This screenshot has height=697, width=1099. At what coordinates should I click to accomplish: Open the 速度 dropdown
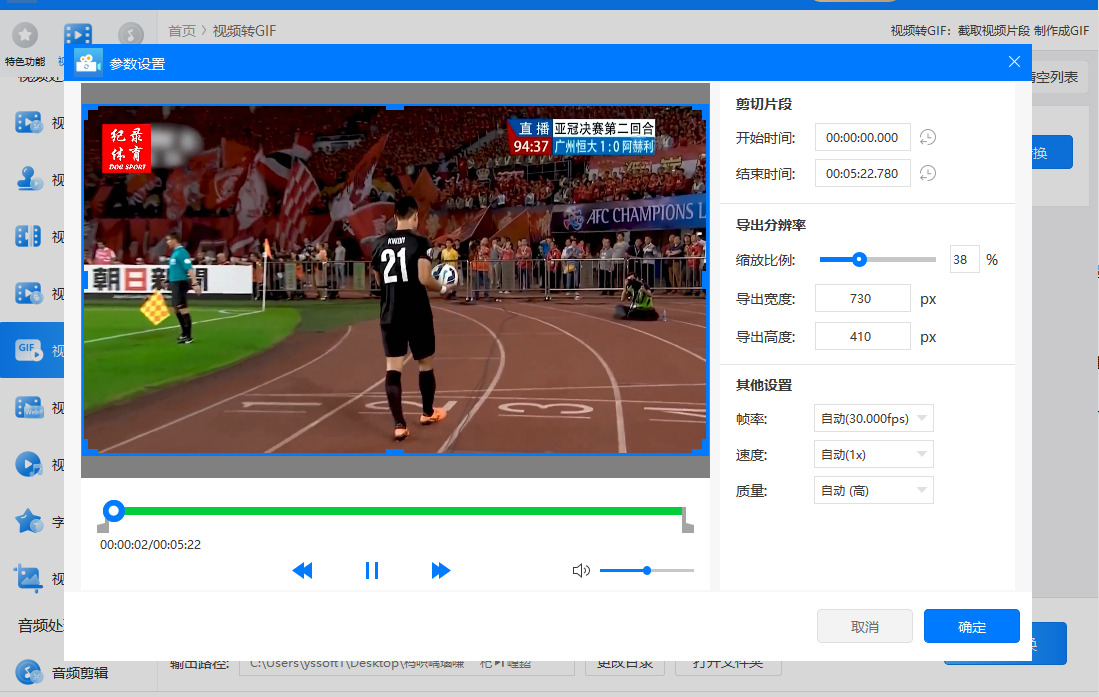[873, 455]
